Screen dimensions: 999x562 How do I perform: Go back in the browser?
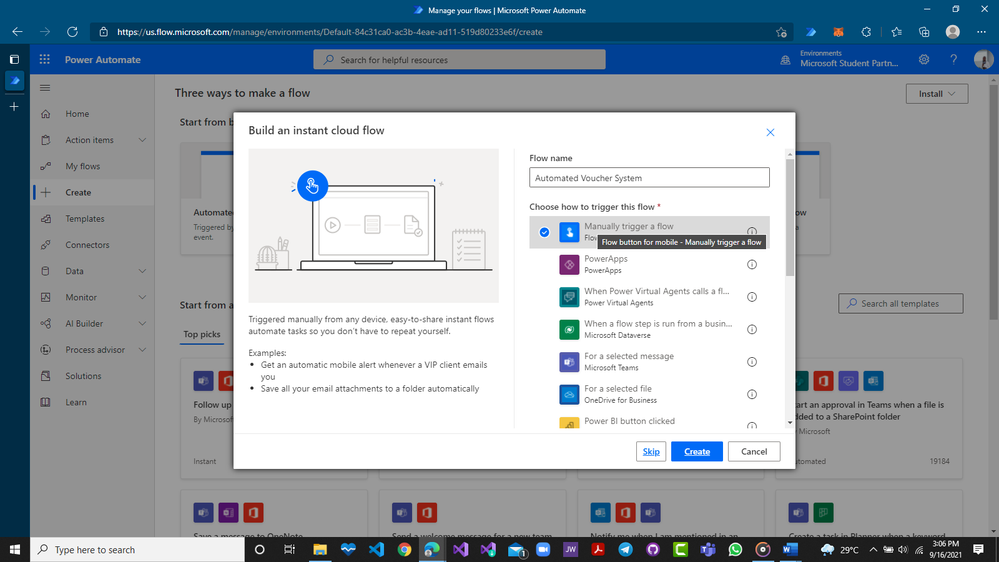17,32
